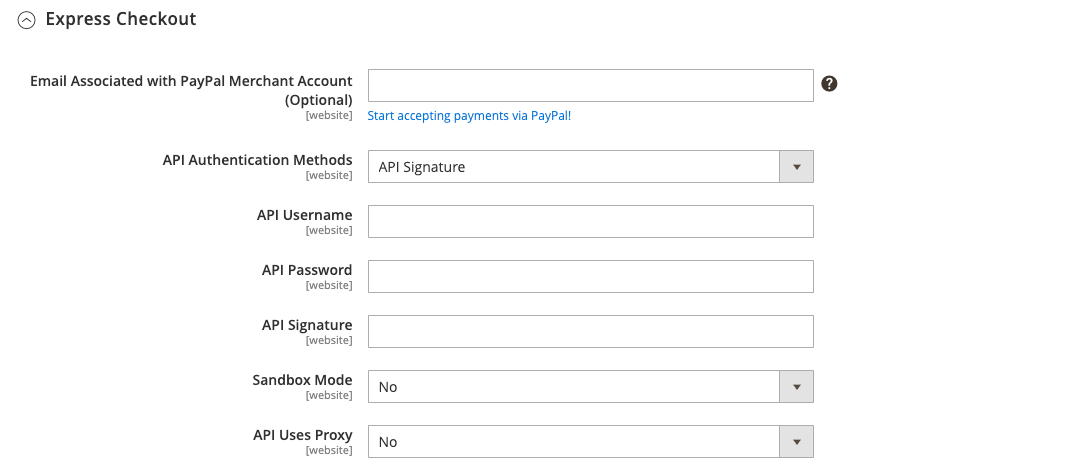This screenshot has width=1089, height=475.
Task: Click the Express Checkout heading text
Action: (x=121, y=19)
